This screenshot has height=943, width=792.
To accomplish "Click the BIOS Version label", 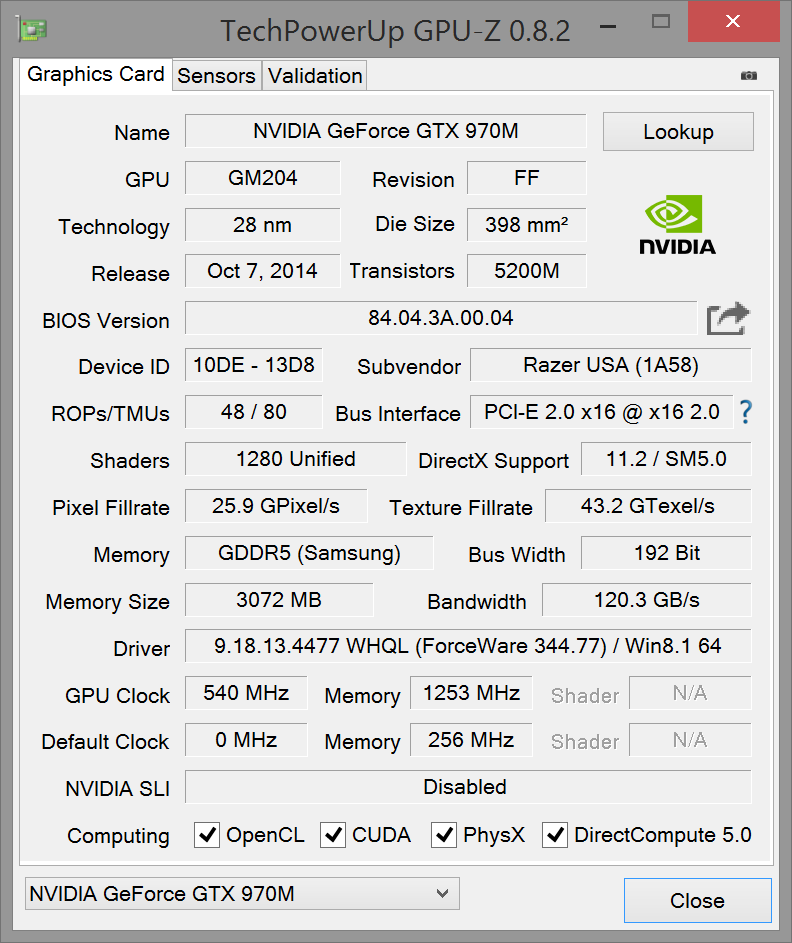I will pyautogui.click(x=106, y=321).
